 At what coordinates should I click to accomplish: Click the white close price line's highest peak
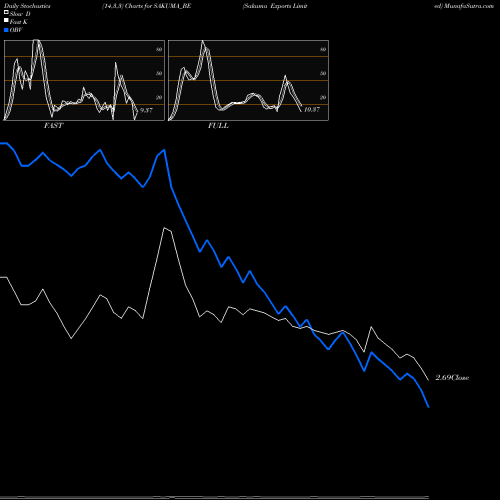pyautogui.click(x=164, y=228)
